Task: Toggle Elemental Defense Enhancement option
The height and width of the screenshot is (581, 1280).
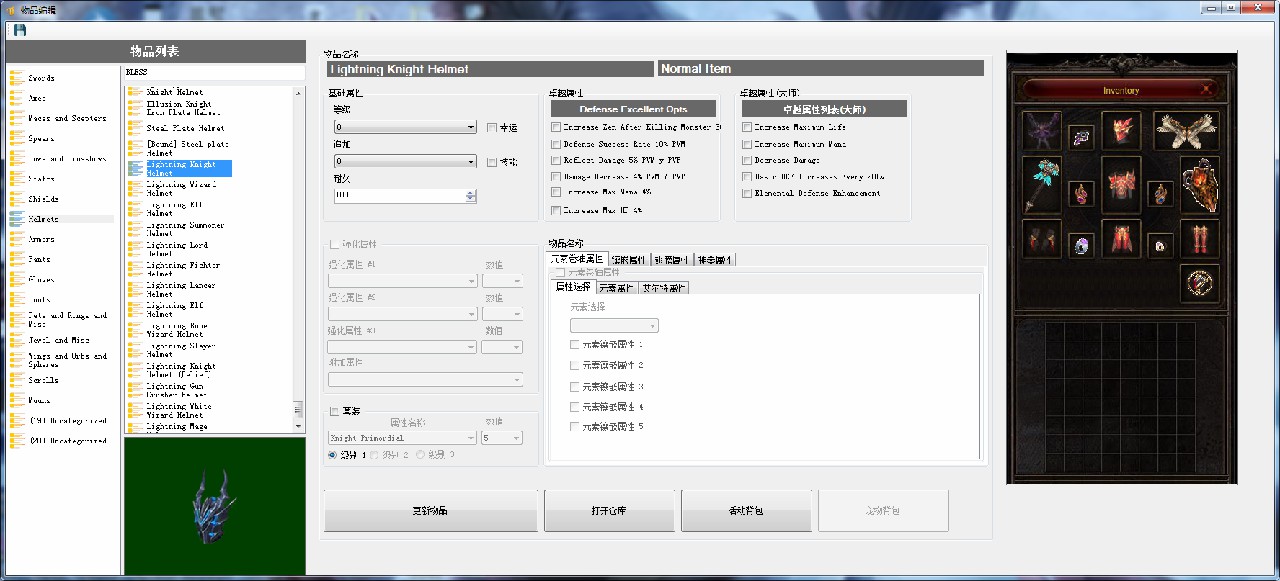Action: (747, 193)
